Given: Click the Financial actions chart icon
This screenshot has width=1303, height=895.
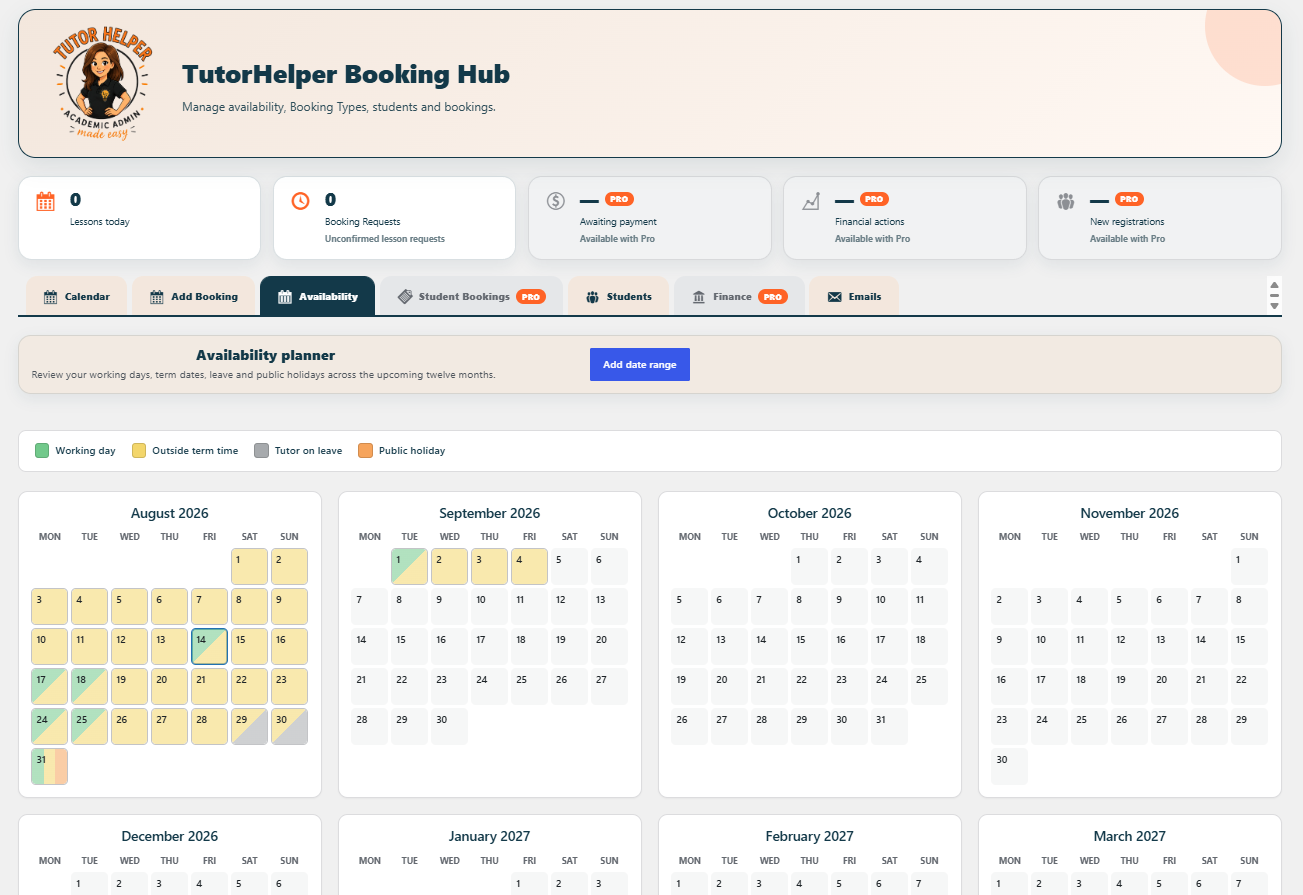Looking at the screenshot, I should pos(811,201).
